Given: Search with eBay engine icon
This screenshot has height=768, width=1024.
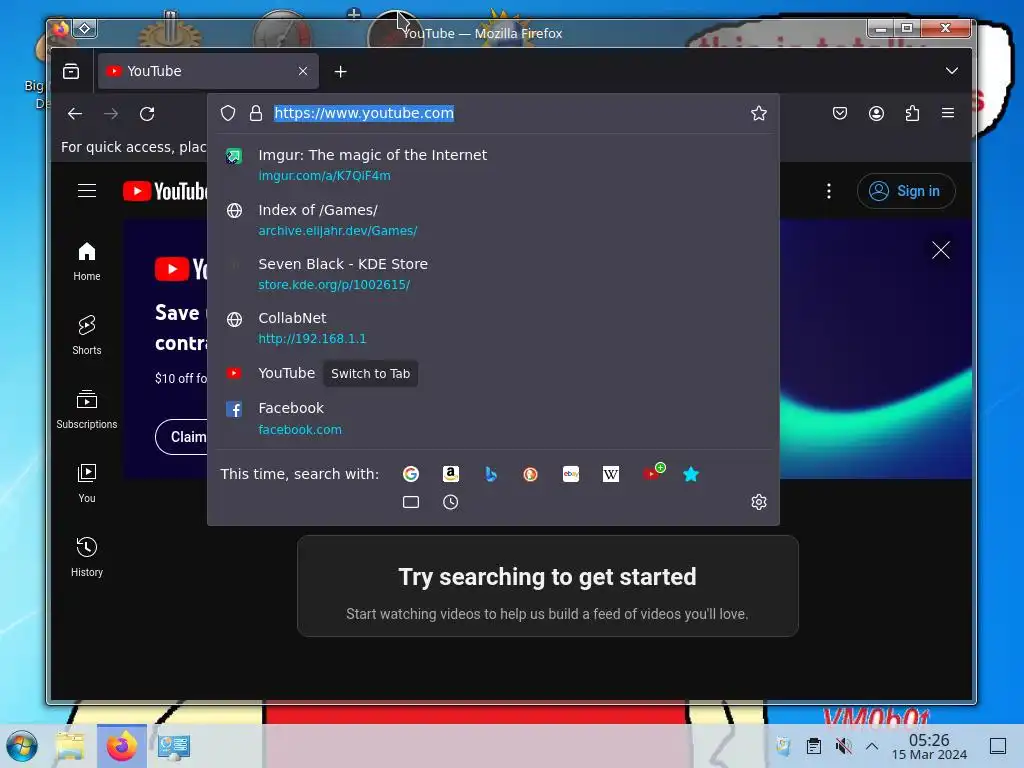Looking at the screenshot, I should click(x=571, y=474).
